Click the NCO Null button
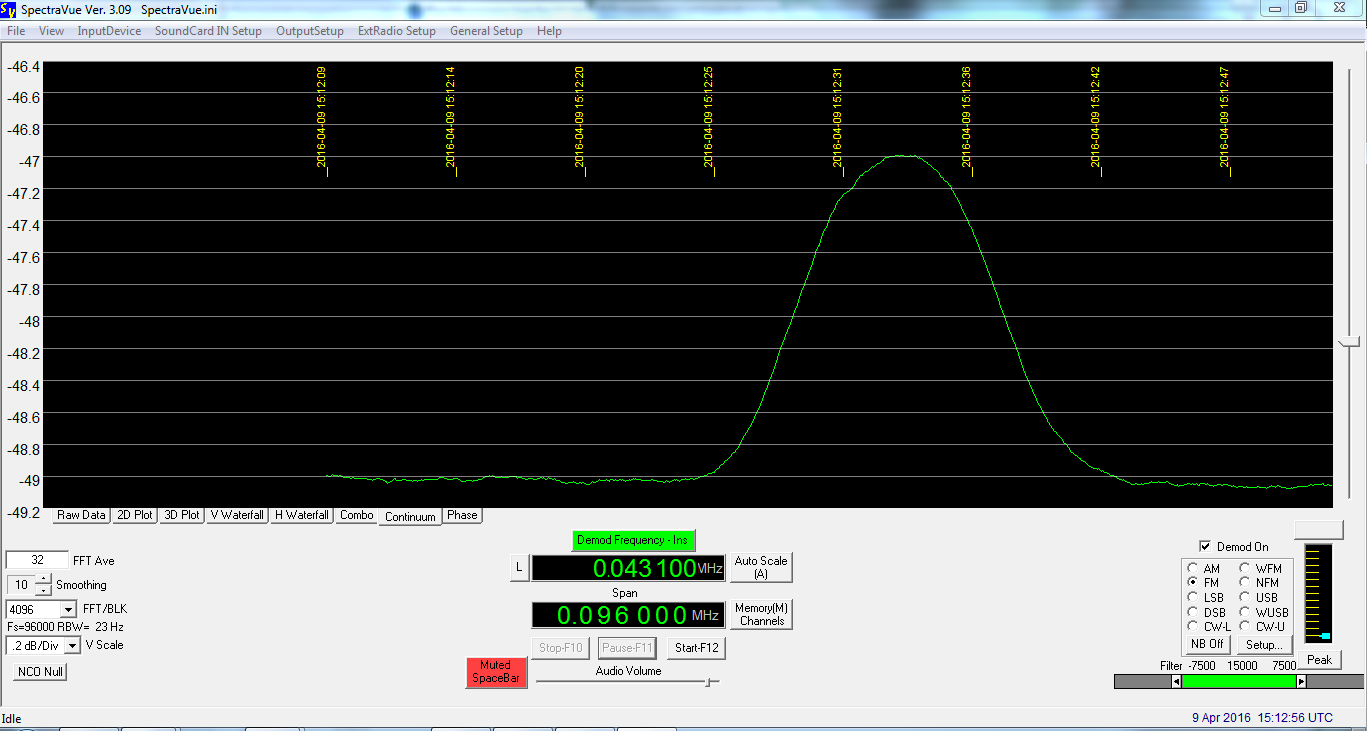Viewport: 1367px width, 731px height. (x=40, y=672)
